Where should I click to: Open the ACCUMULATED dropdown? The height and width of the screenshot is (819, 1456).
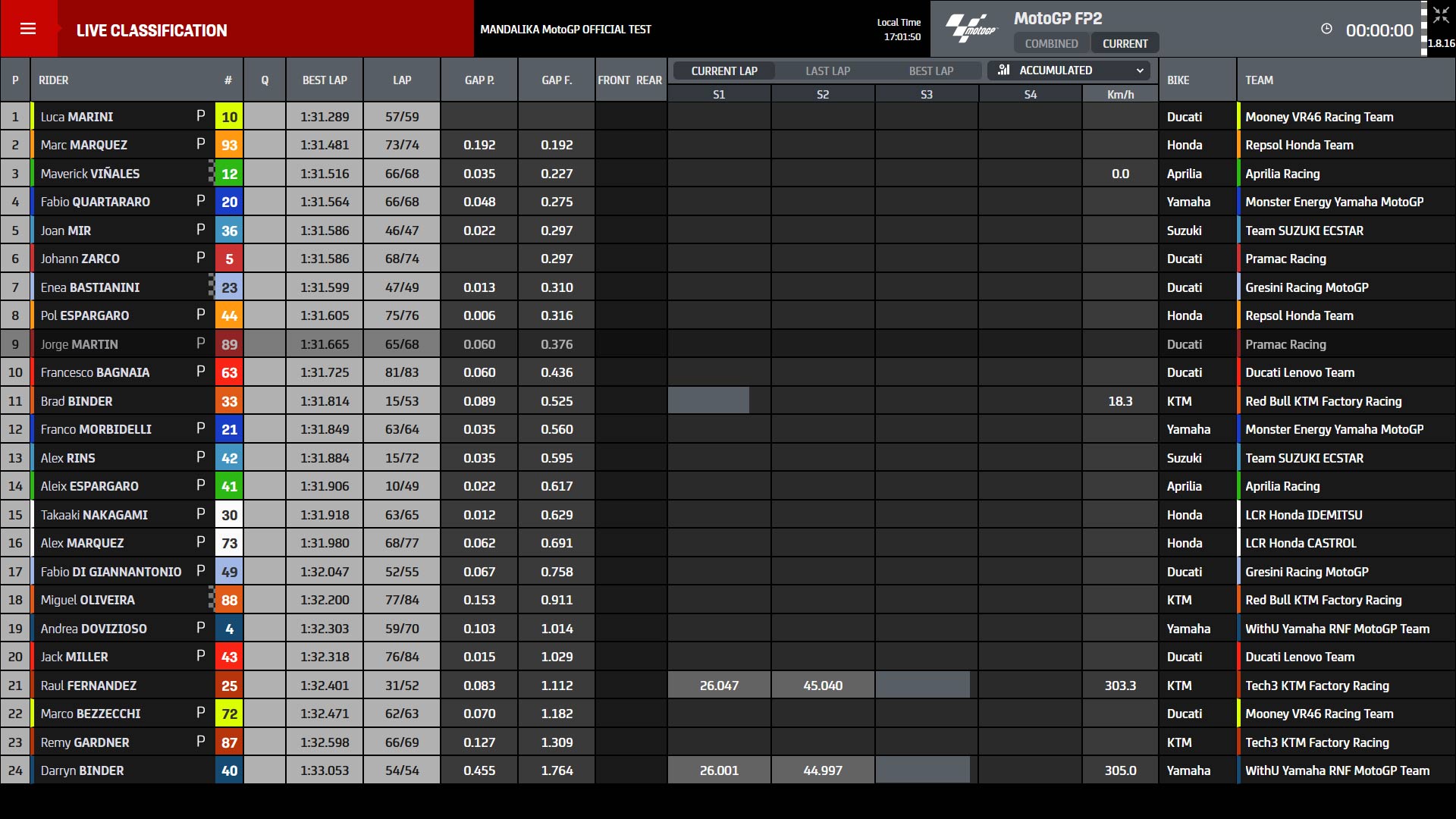click(x=1068, y=71)
